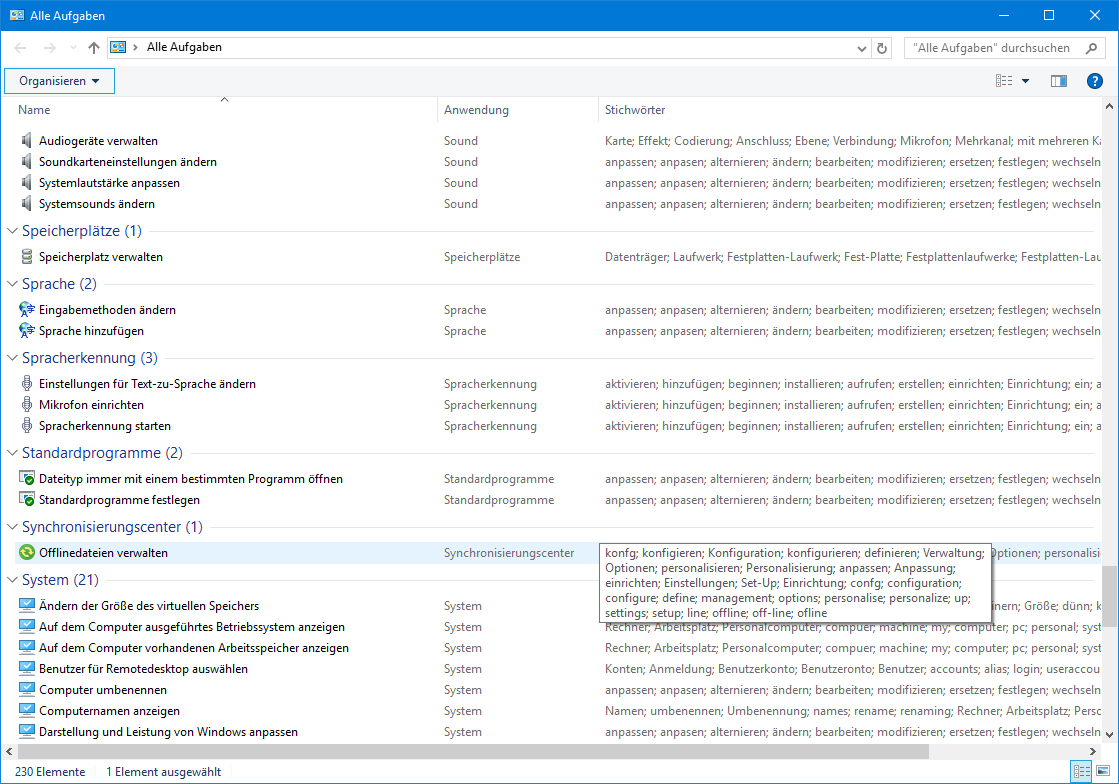This screenshot has width=1119, height=784.
Task: Click the speaker icon beside Systemsounds ändern
Action: (x=26, y=203)
